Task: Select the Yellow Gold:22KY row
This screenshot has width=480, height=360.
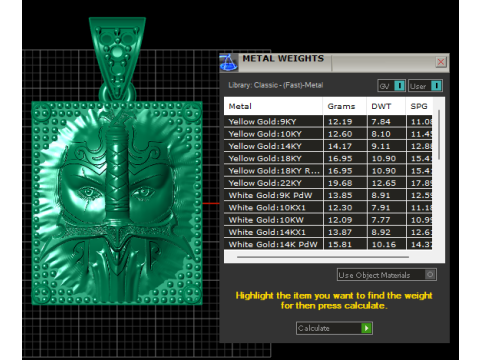Action: [328, 183]
